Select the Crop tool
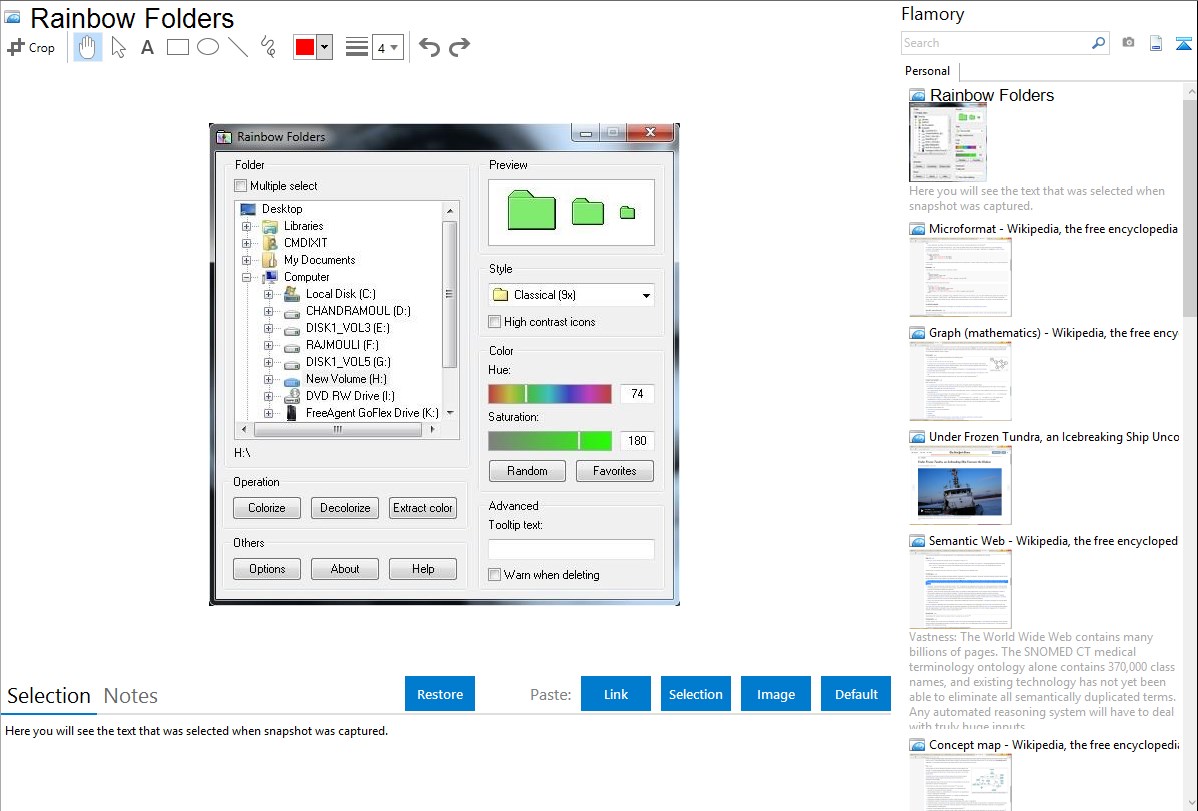 coord(31,47)
